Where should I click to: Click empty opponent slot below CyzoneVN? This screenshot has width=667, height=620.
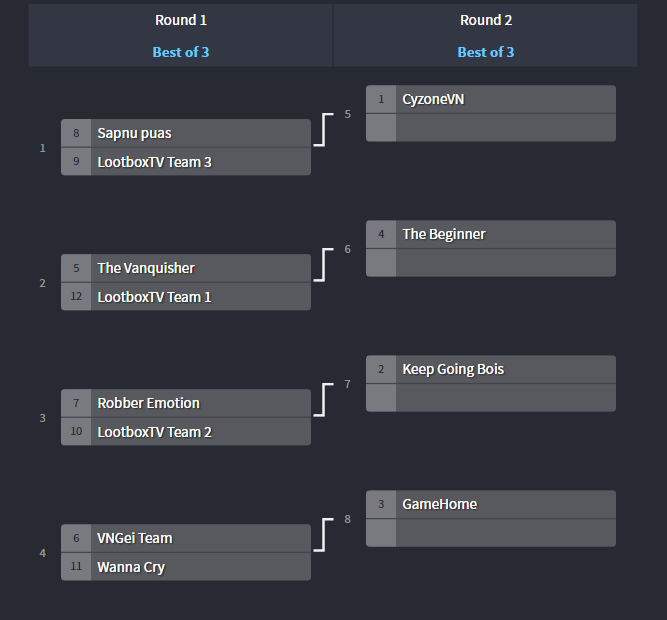(x=491, y=128)
